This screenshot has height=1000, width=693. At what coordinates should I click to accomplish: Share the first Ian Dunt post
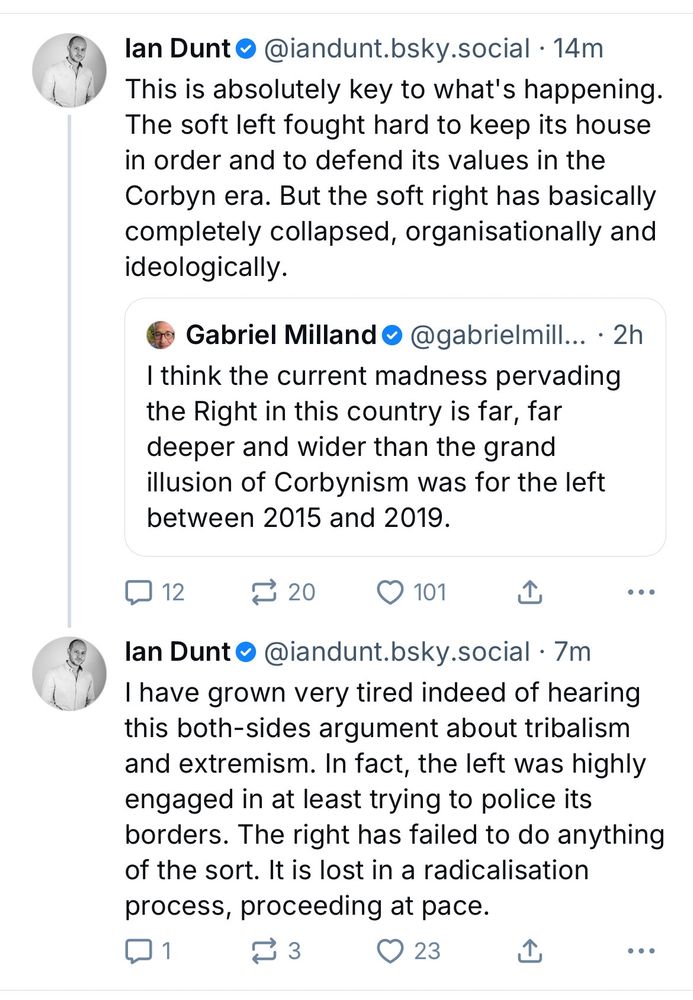click(x=529, y=593)
